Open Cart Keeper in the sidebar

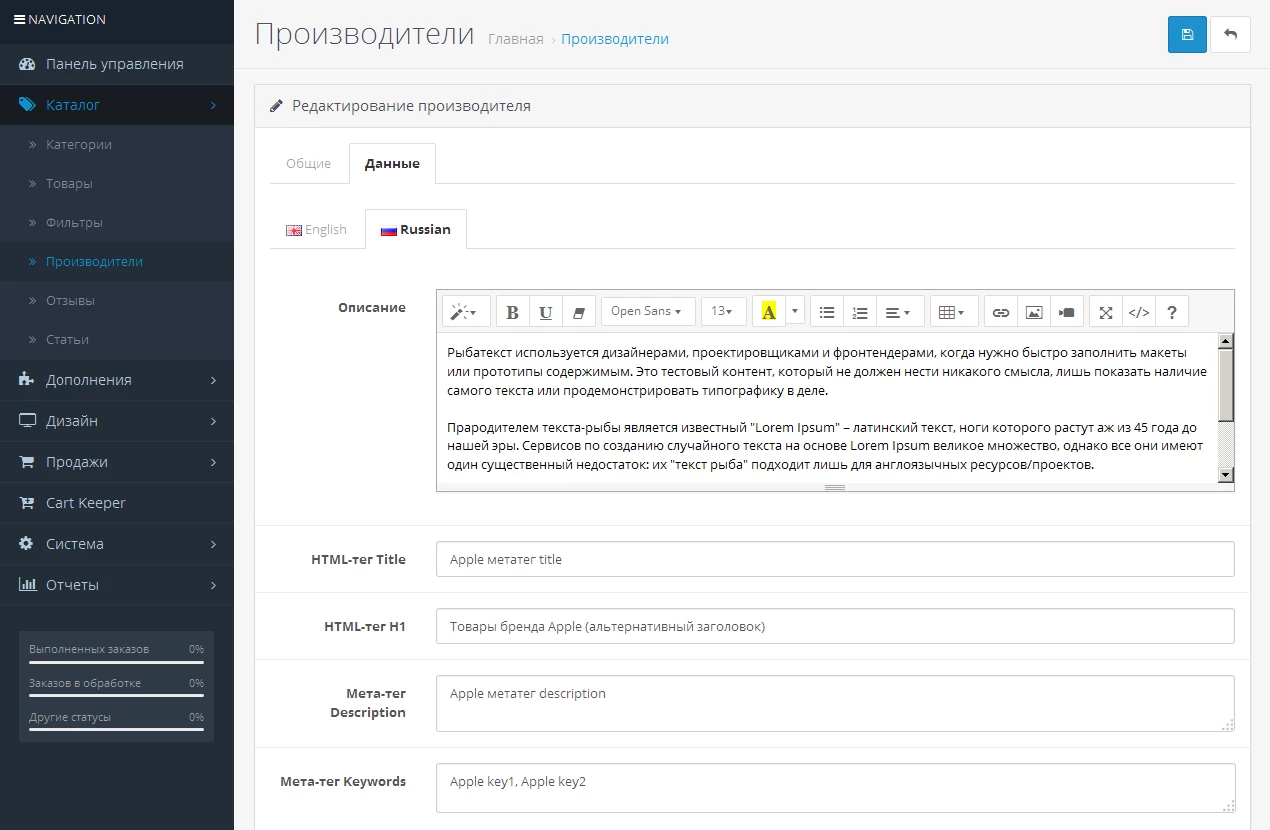pos(117,503)
